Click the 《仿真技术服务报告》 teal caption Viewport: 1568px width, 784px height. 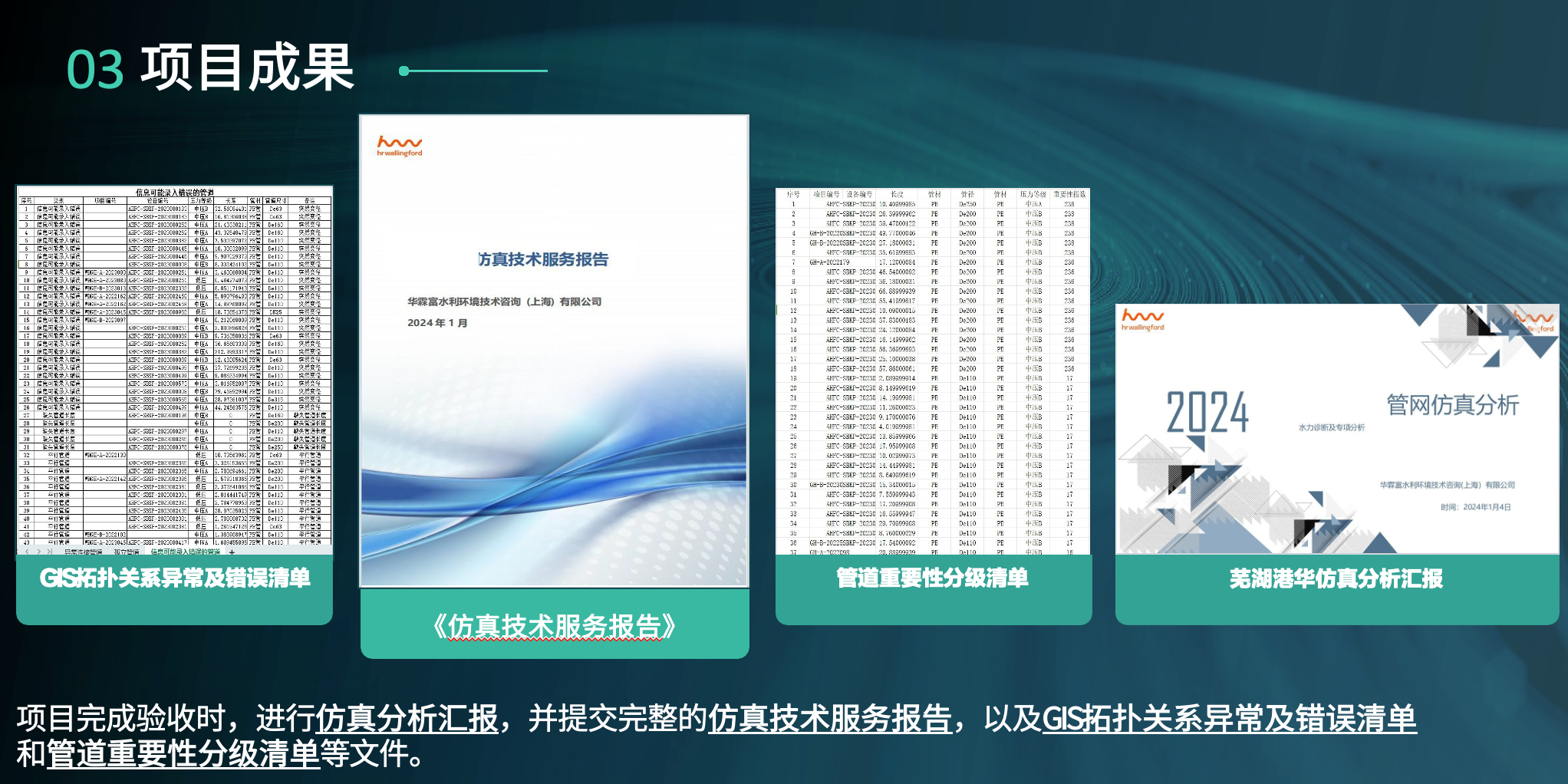554,627
